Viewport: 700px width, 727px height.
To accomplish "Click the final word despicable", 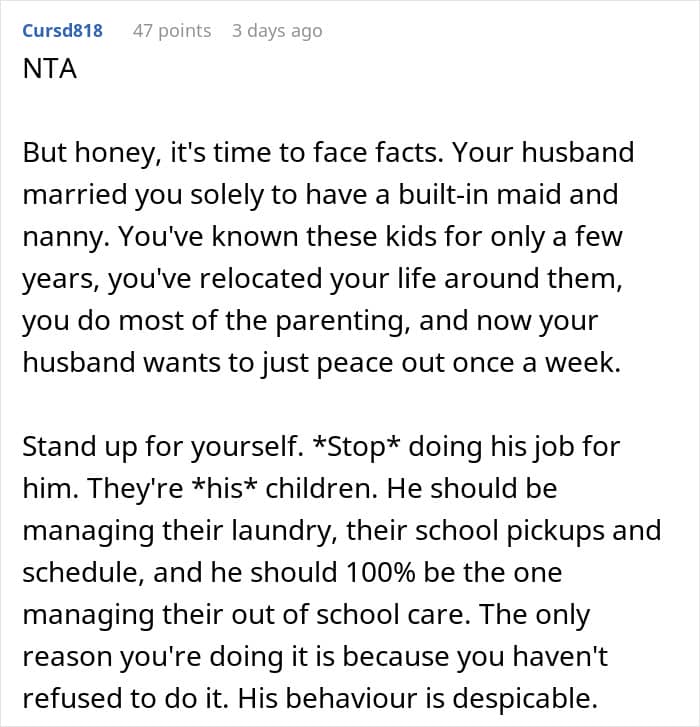I will pyautogui.click(x=525, y=699).
